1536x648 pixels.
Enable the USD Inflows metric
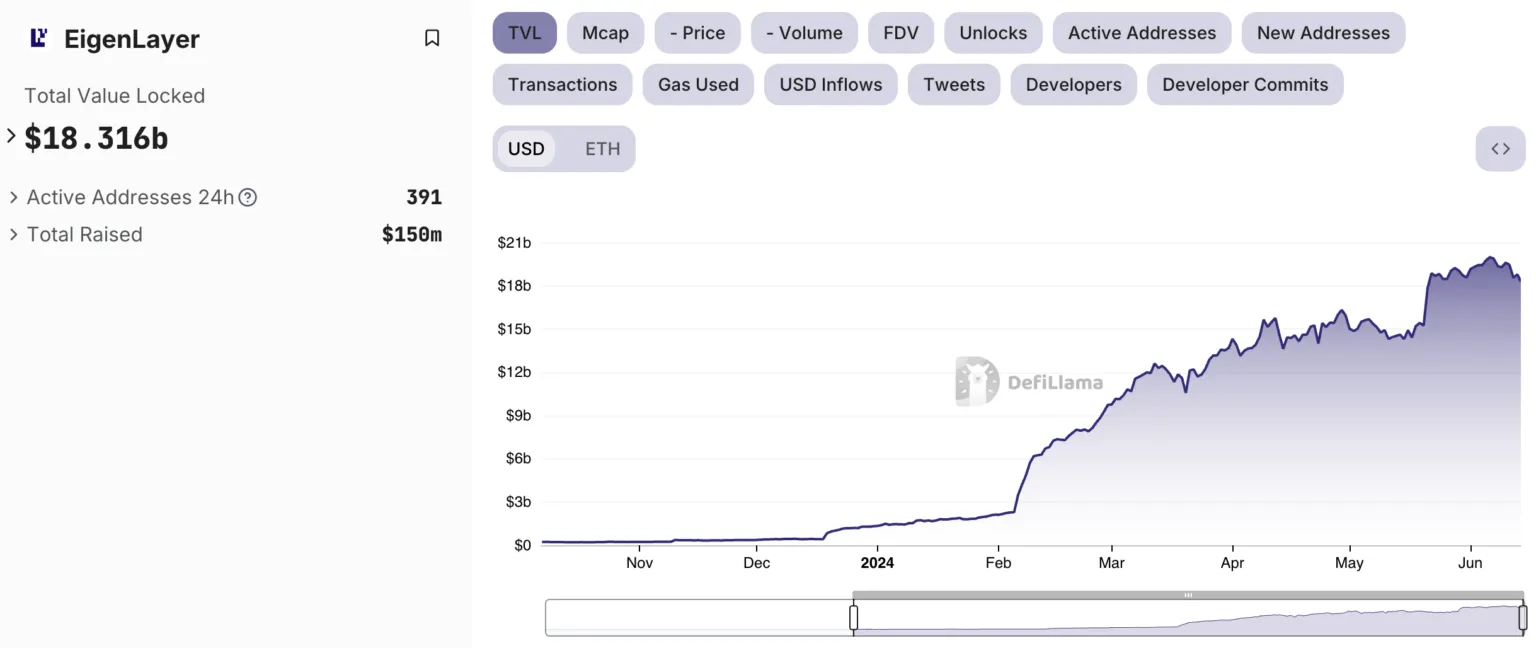click(x=831, y=85)
